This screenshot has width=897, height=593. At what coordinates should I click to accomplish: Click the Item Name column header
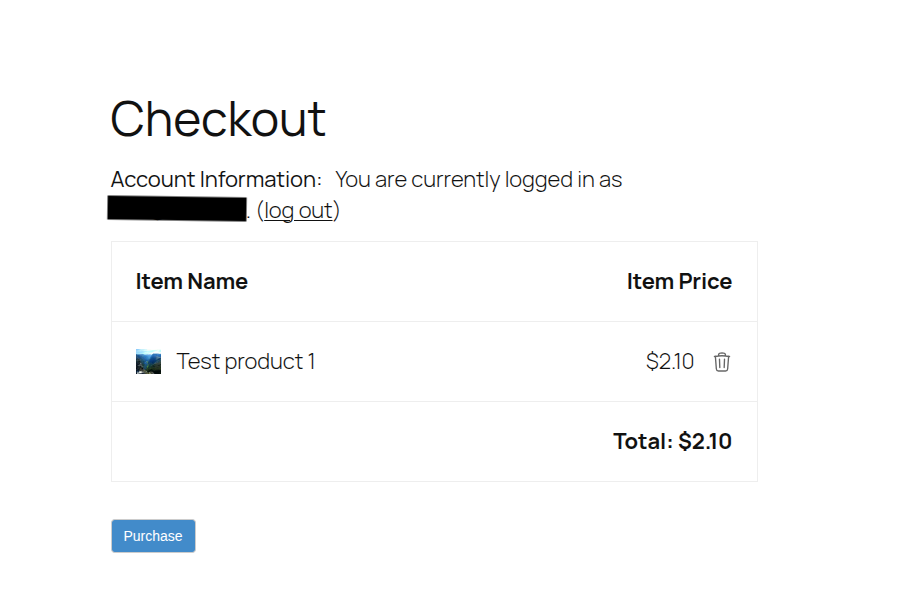pyautogui.click(x=191, y=281)
